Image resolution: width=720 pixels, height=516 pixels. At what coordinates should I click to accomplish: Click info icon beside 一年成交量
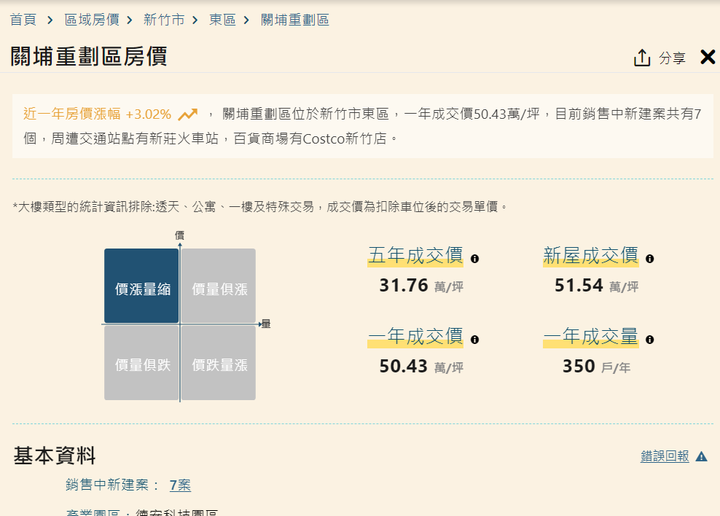click(650, 340)
